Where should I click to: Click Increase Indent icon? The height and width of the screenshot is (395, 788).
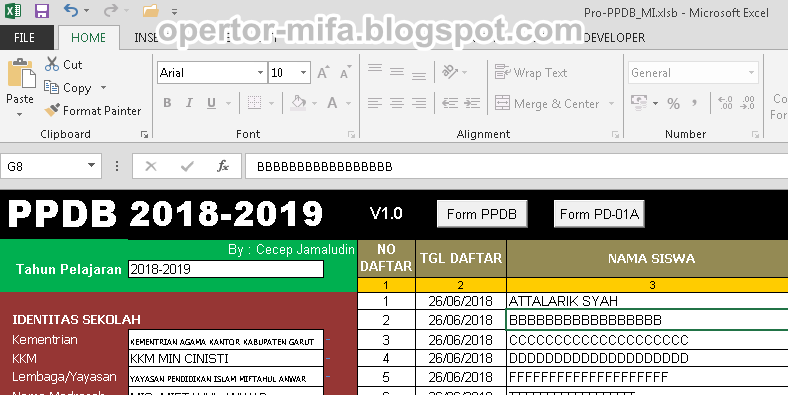(x=472, y=104)
